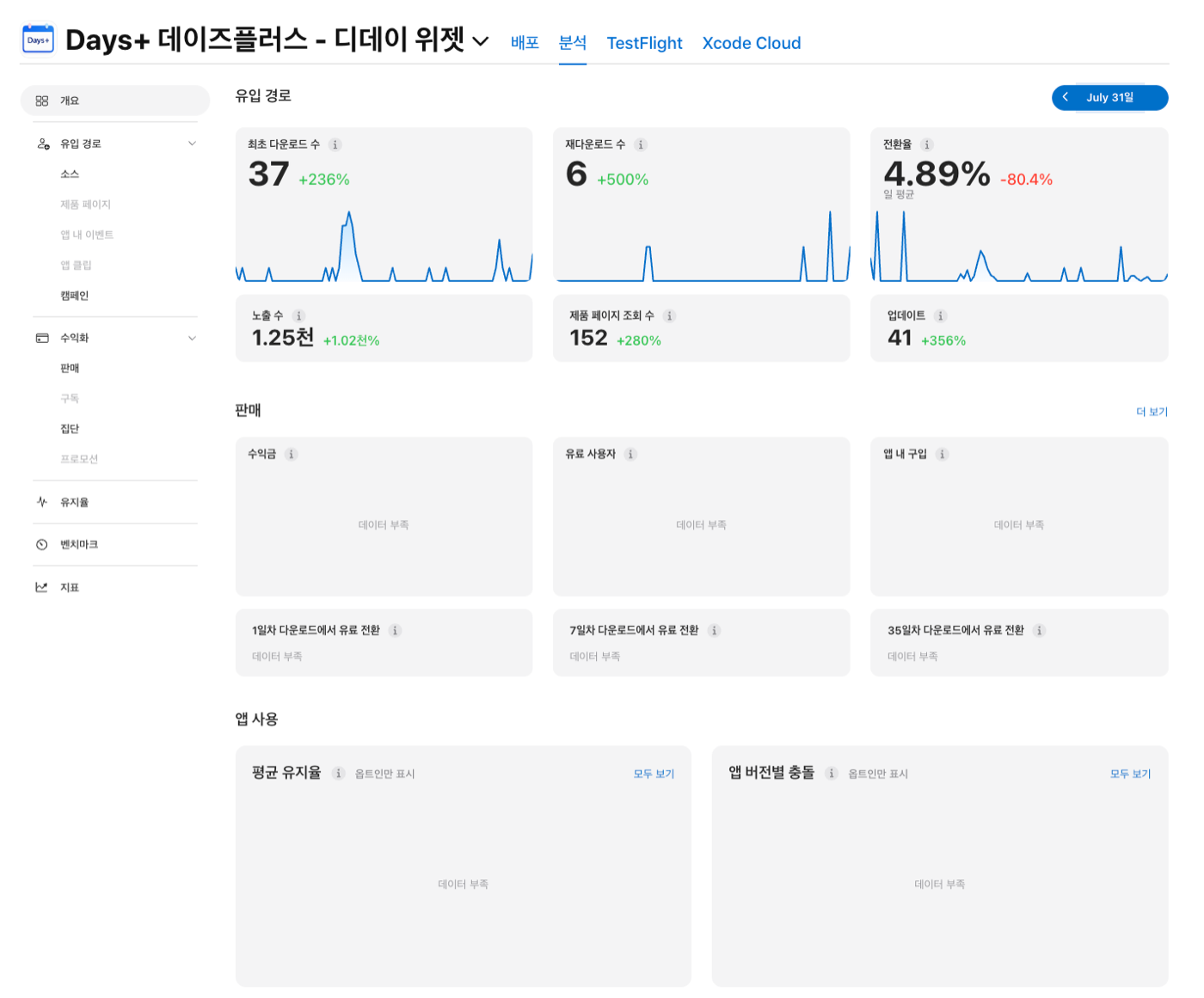Viewport: 1204px width, 998px height.
Task: Open the TestFlight tab
Action: coord(644,43)
